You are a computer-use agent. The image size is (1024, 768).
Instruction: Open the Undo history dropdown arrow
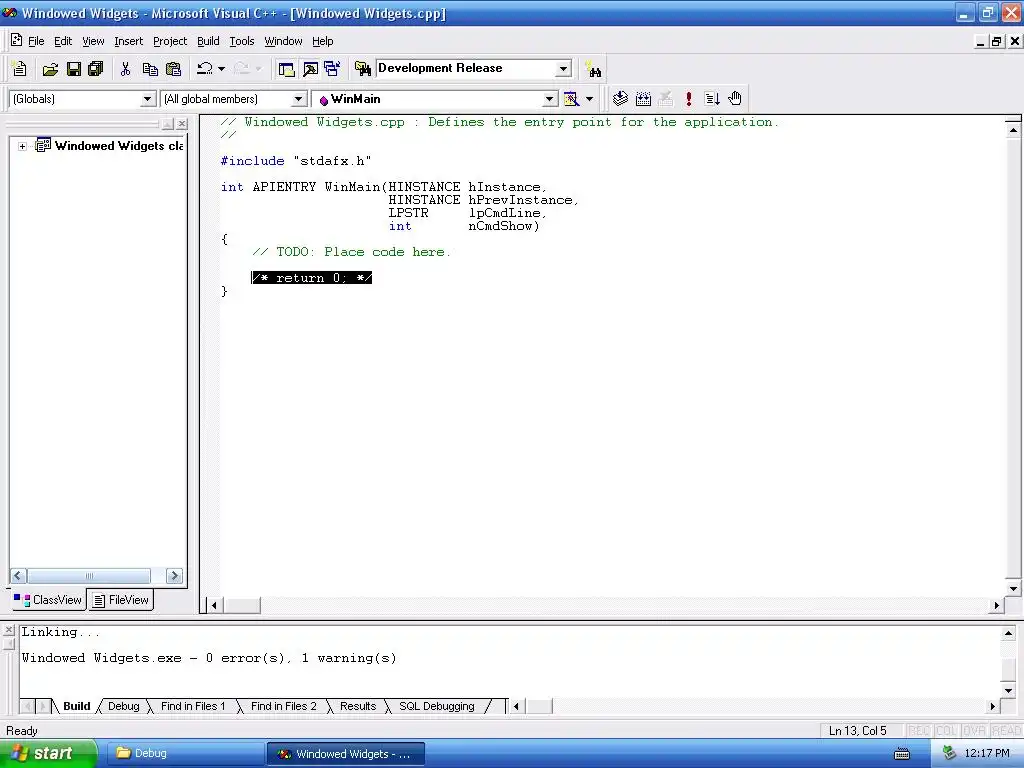pyautogui.click(x=222, y=69)
